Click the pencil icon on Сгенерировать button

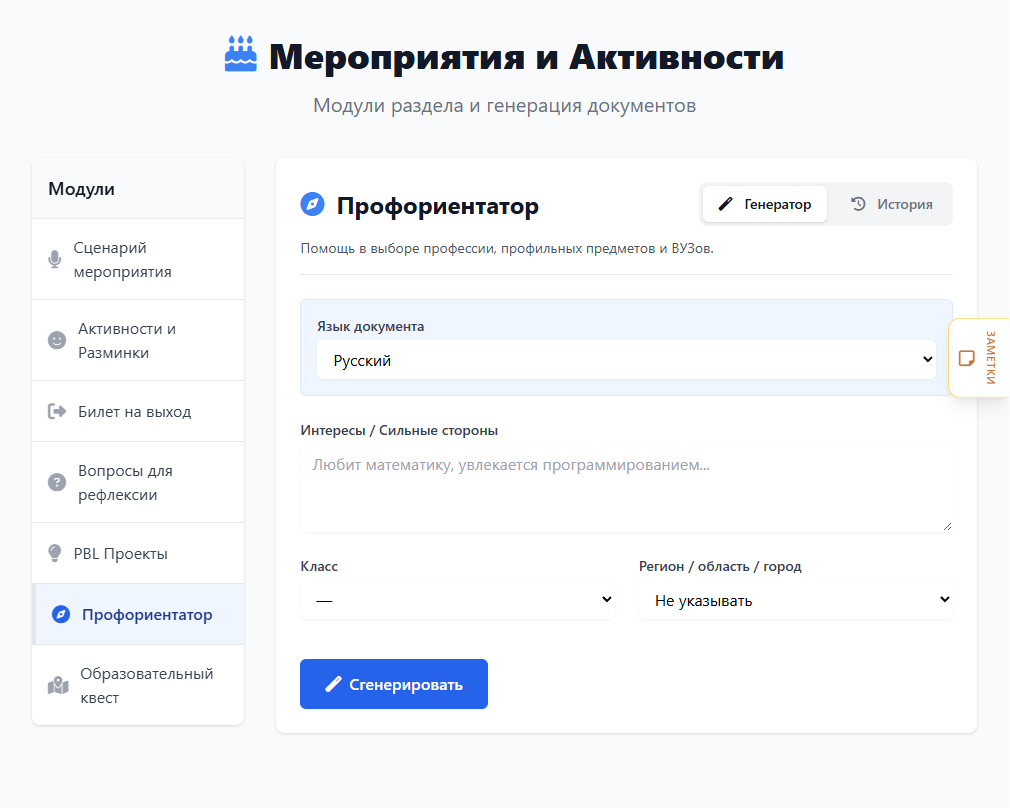pos(333,684)
